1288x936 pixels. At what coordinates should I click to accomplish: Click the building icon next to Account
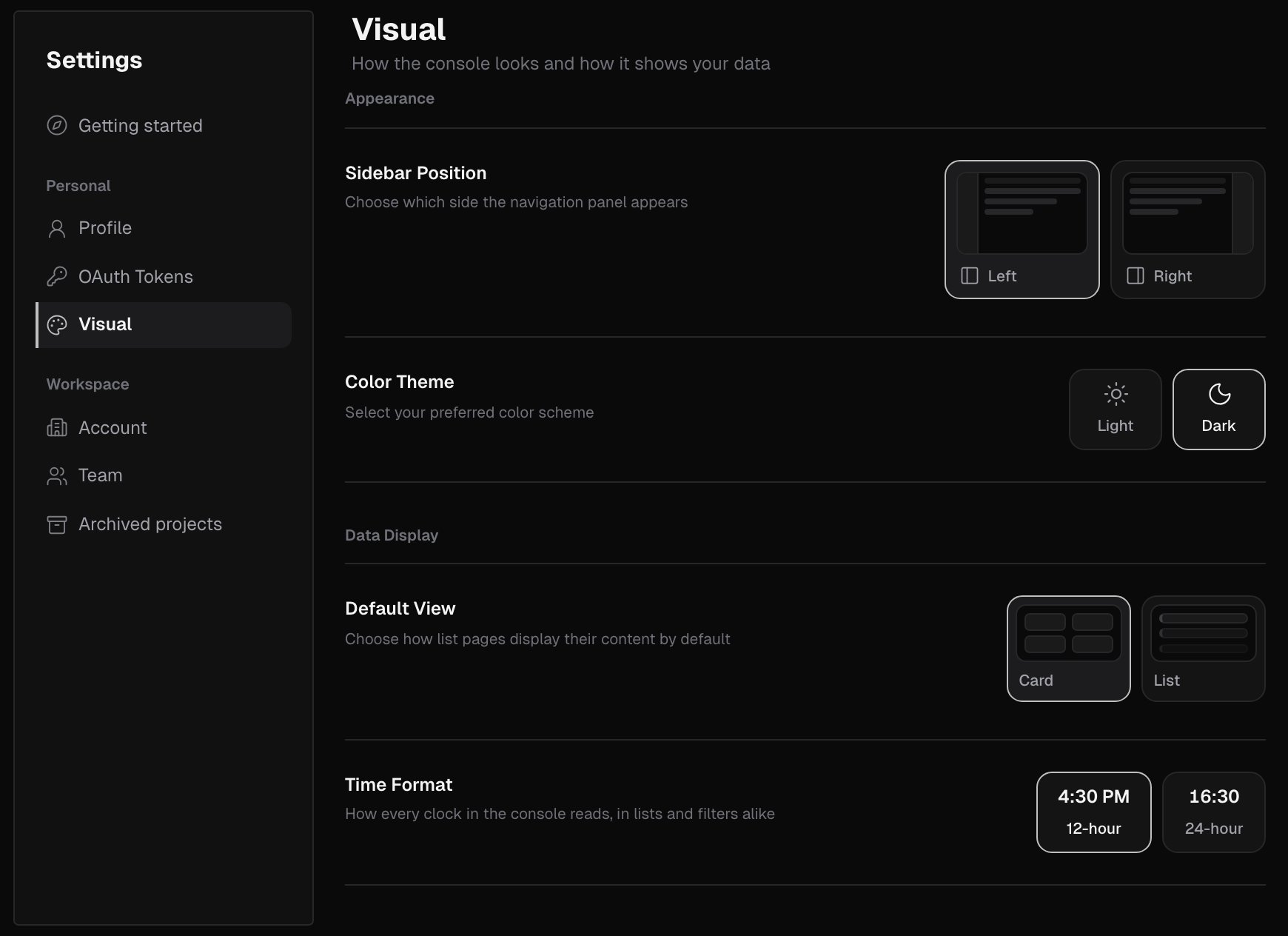click(x=57, y=427)
